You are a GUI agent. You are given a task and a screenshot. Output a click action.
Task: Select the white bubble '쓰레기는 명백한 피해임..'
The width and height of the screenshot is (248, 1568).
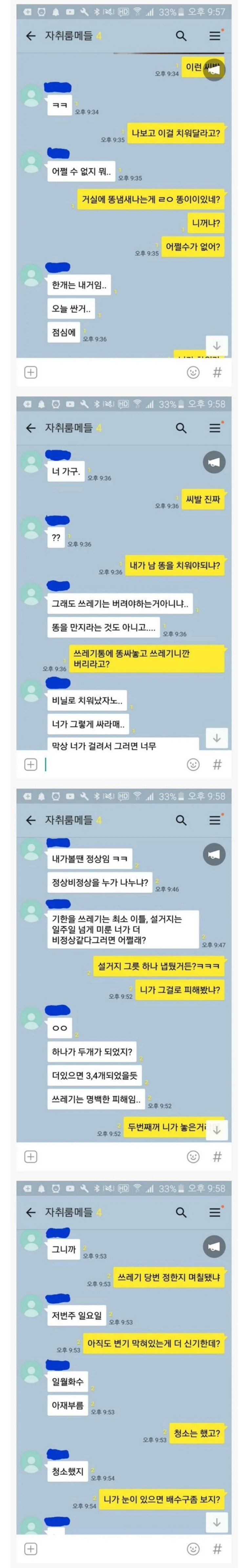click(96, 1099)
